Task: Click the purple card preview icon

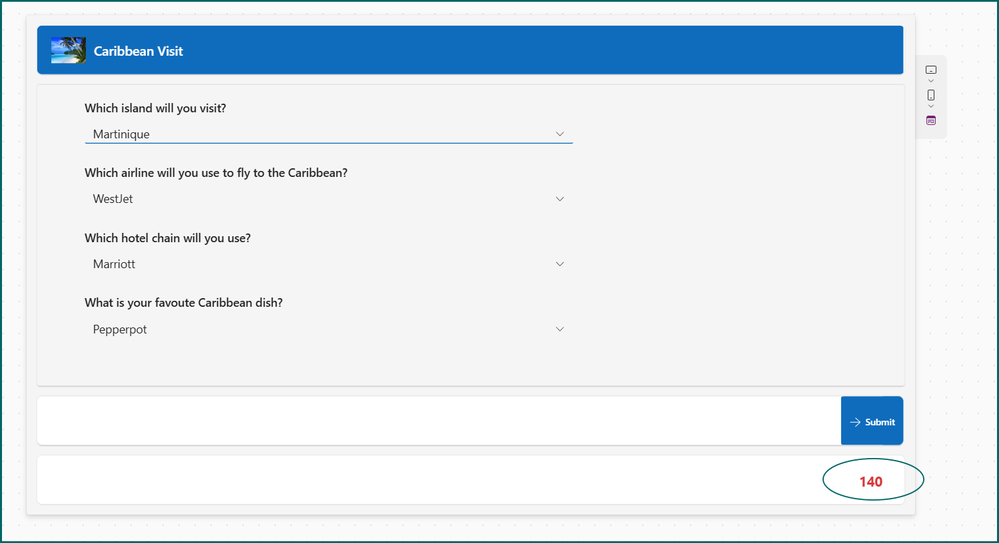Action: pos(931,120)
